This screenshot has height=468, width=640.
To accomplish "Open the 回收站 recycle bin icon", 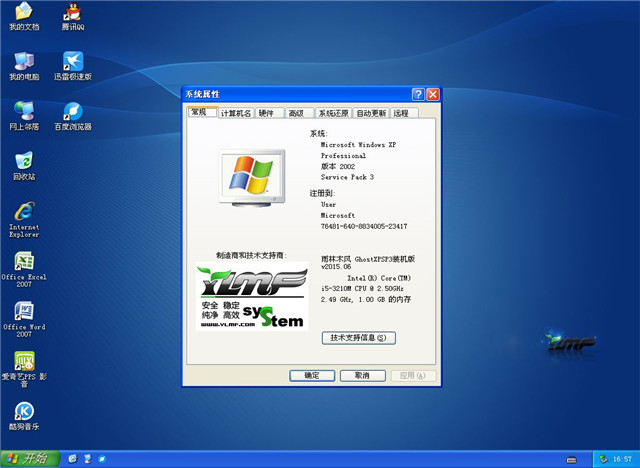I will (x=23, y=162).
